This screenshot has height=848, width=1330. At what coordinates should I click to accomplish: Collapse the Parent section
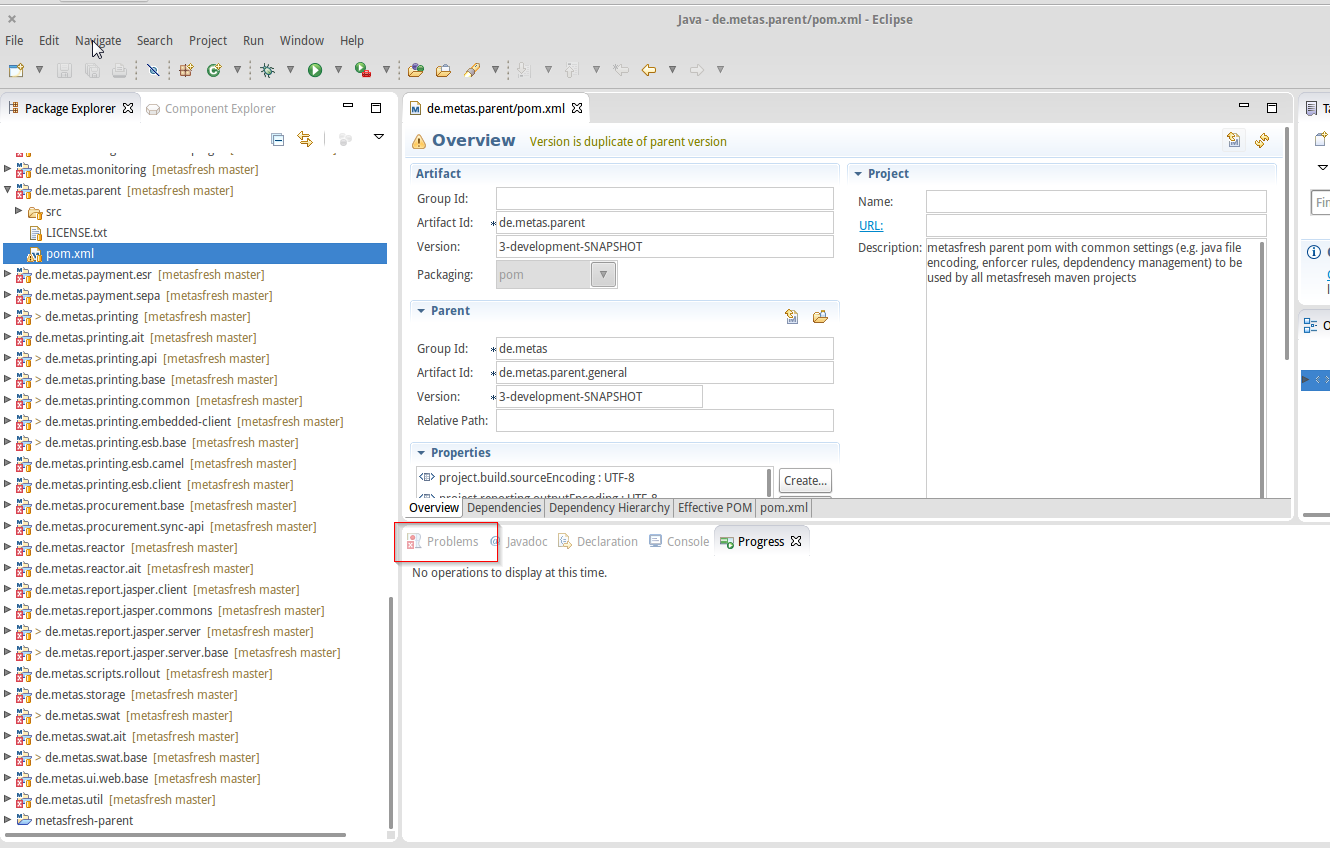422,311
